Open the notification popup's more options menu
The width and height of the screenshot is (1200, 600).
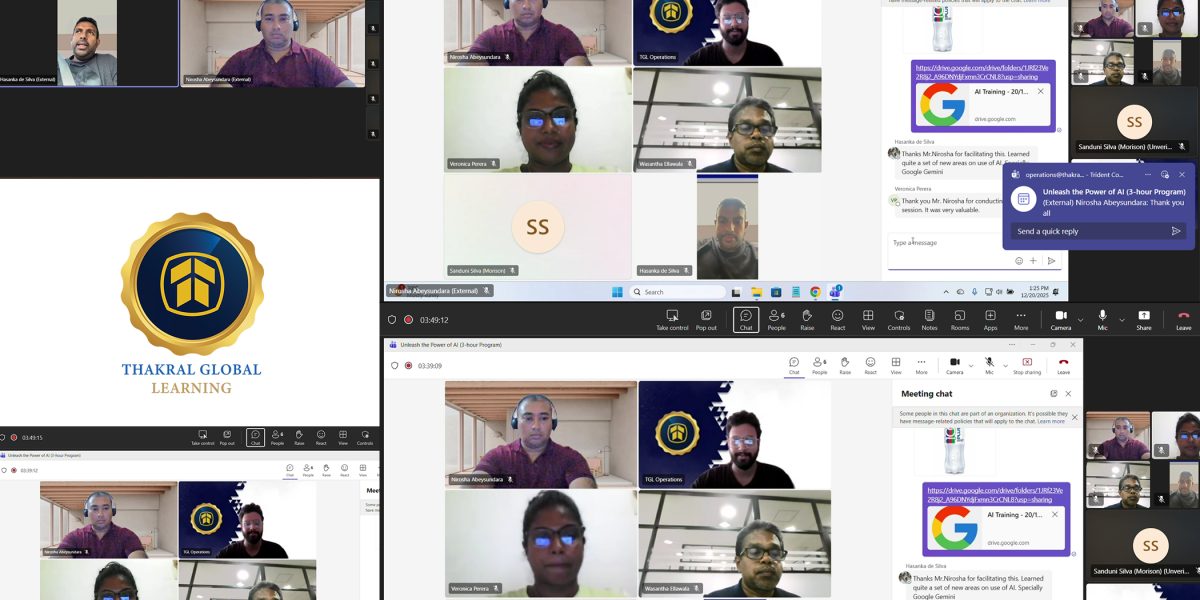tap(1148, 174)
